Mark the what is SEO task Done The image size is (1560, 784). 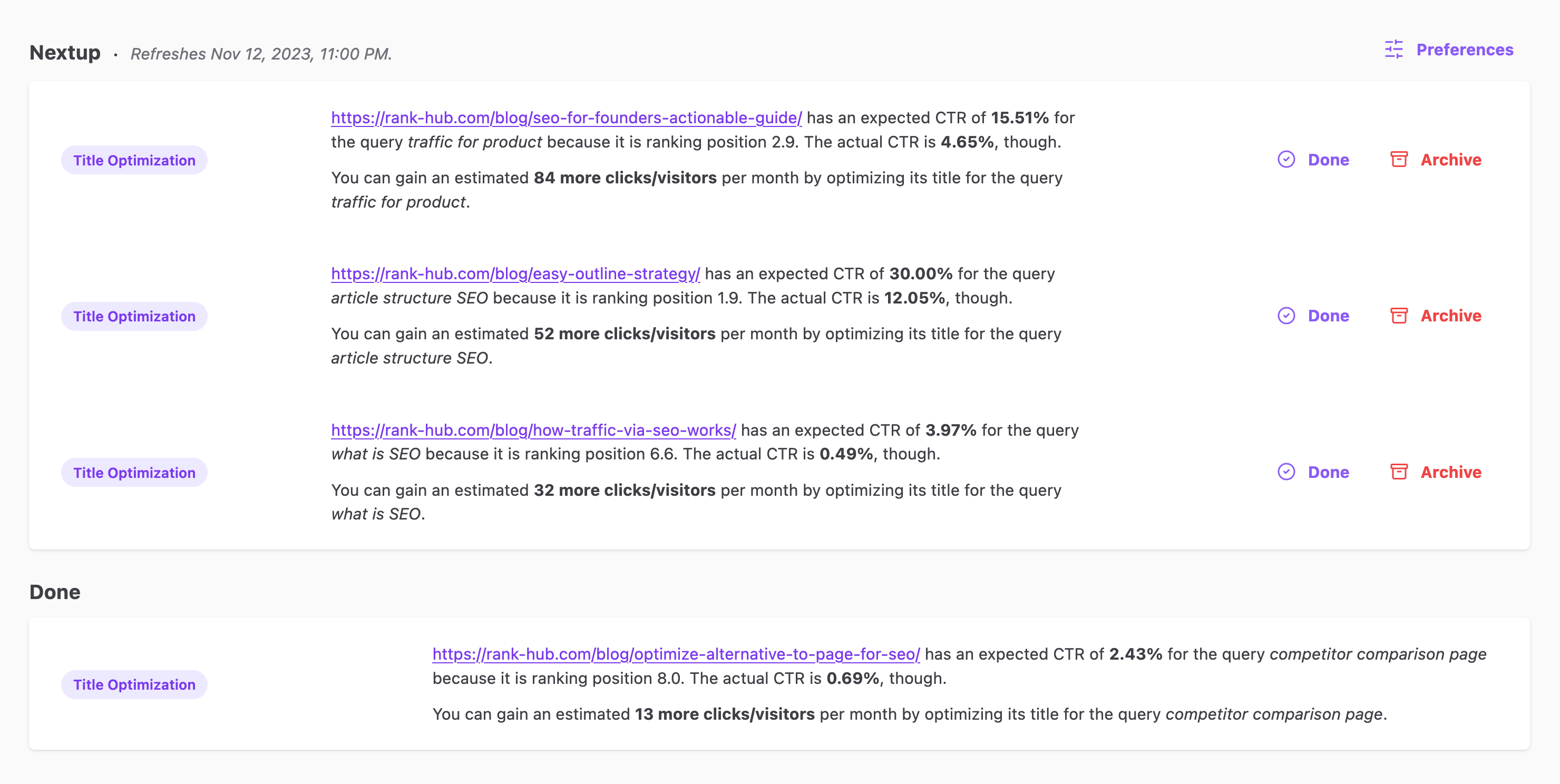coord(1328,472)
